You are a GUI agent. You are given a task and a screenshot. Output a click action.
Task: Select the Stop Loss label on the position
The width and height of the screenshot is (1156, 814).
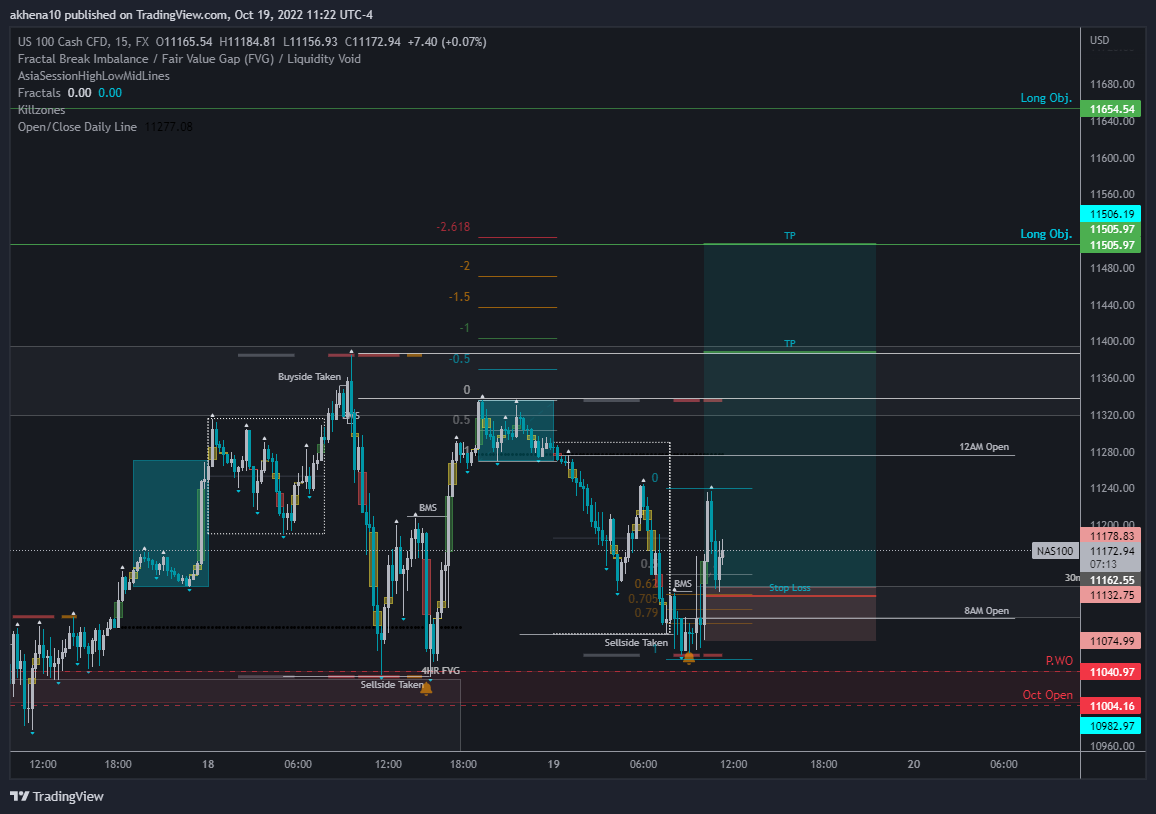pos(790,588)
